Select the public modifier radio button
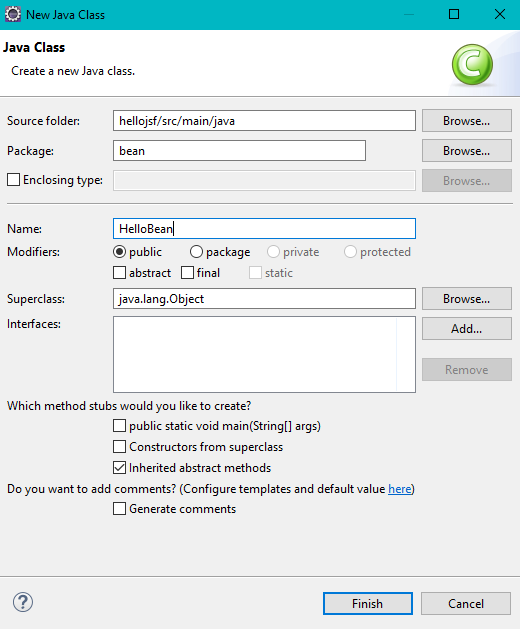 tap(120, 252)
